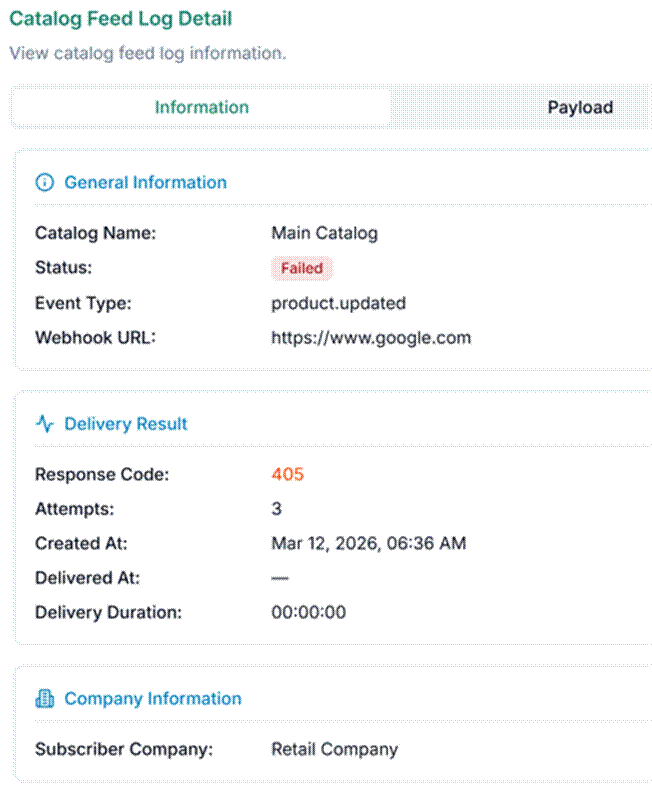Open the https://www.google.com webhook URL

[x=371, y=338]
